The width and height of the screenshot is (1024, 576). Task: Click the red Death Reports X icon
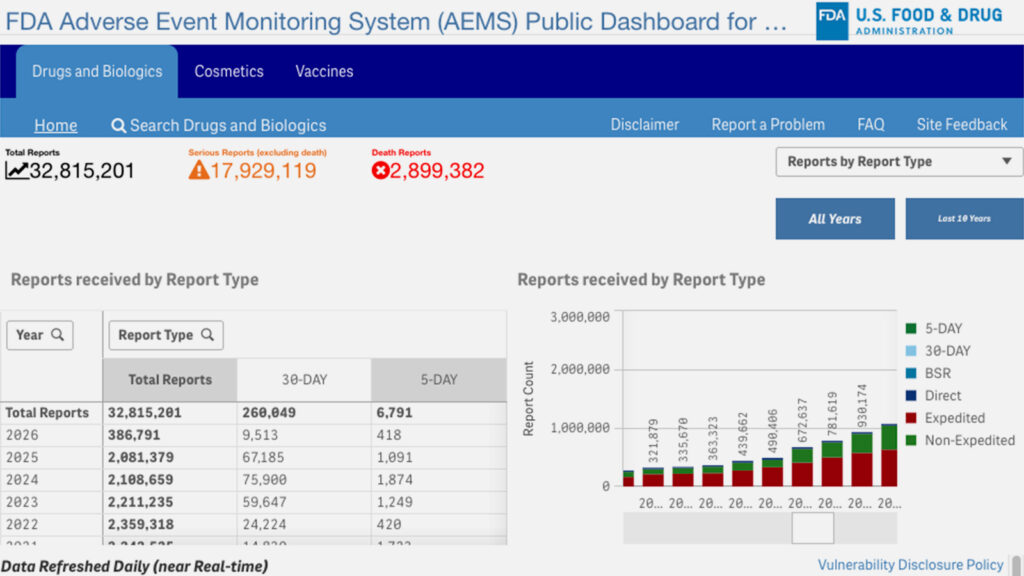point(380,171)
